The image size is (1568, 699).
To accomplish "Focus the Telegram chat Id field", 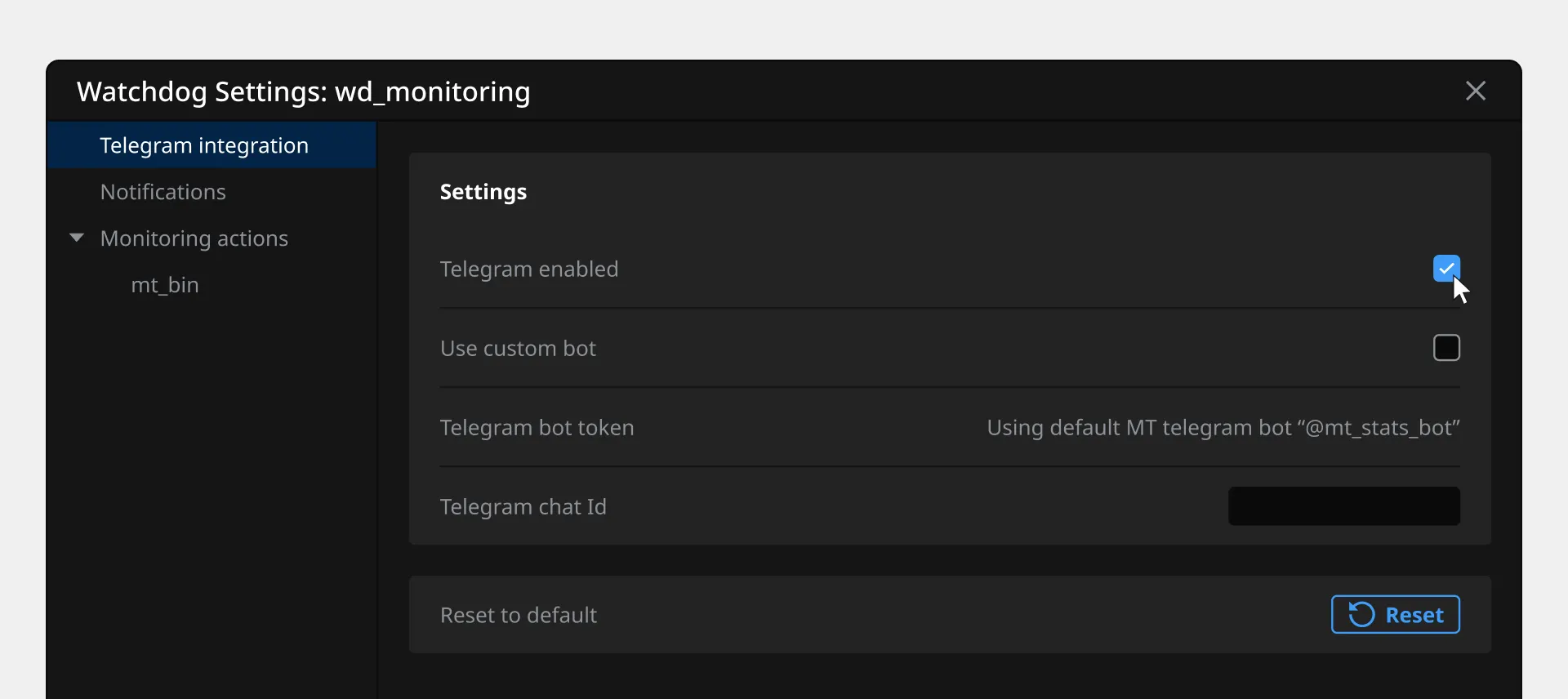I will [1343, 506].
